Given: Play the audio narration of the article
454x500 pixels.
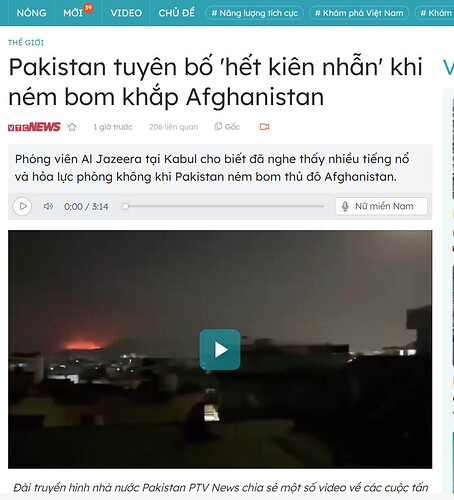Looking at the screenshot, I should coord(22,206).
